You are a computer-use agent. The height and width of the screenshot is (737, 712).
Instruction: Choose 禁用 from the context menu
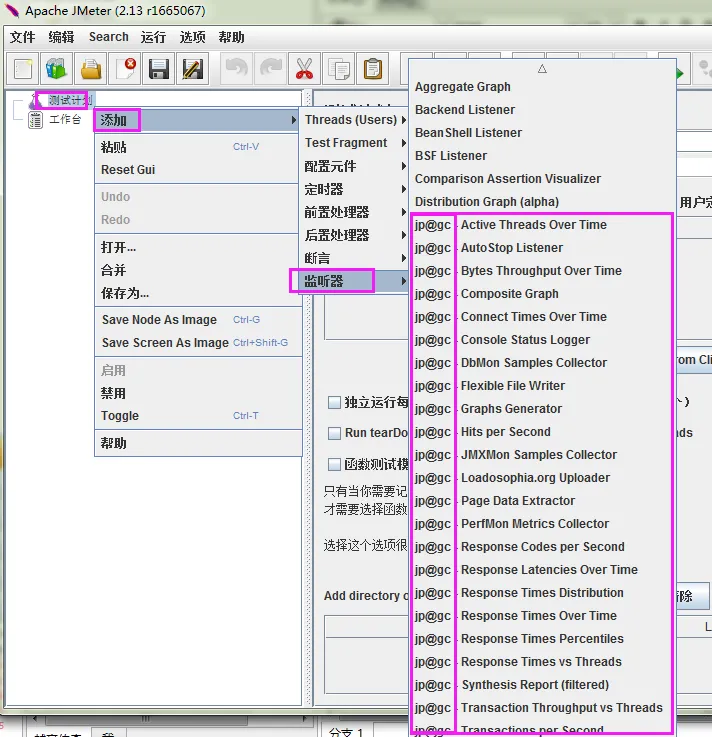196,393
